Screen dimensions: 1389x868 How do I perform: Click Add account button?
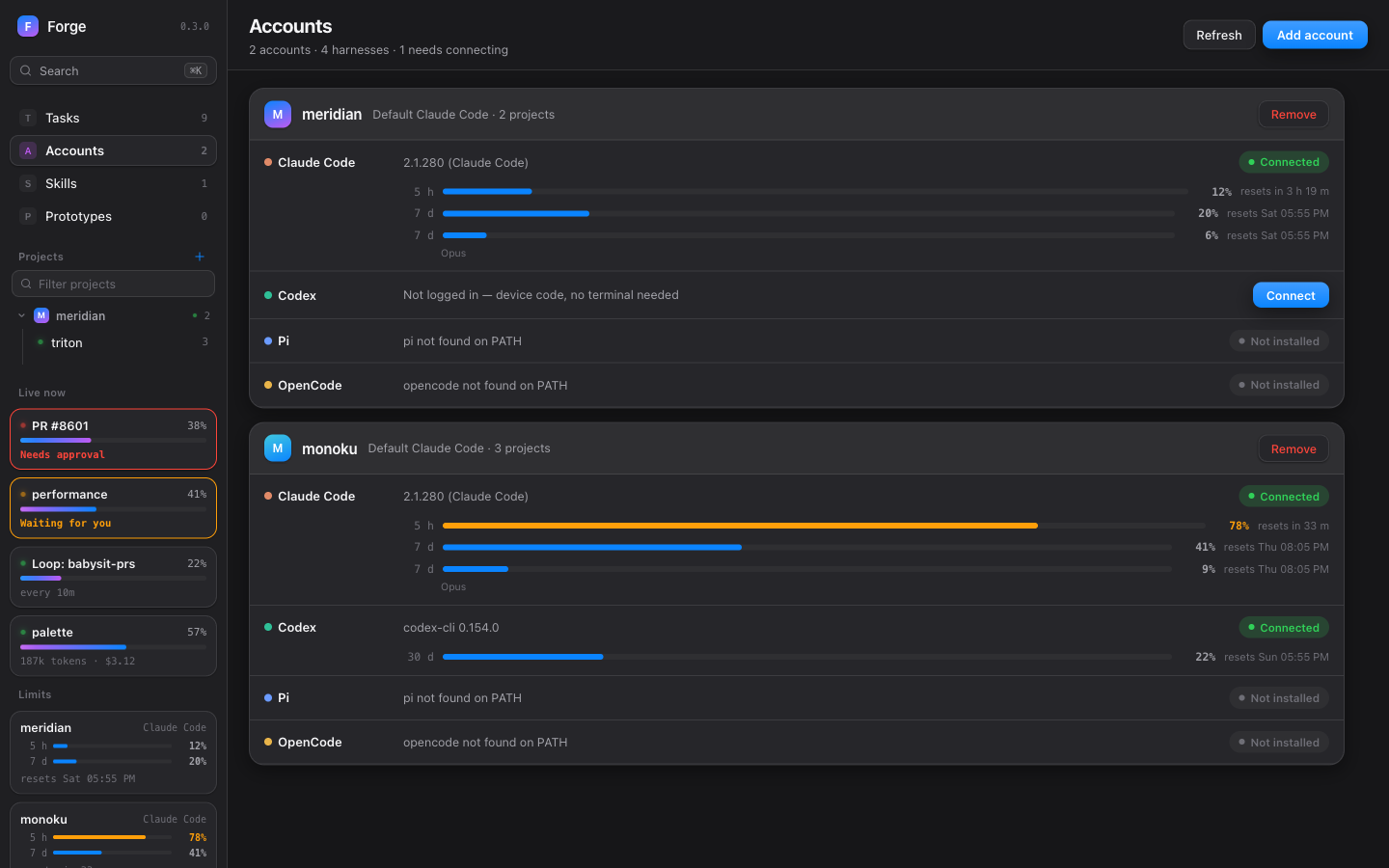pyautogui.click(x=1315, y=35)
